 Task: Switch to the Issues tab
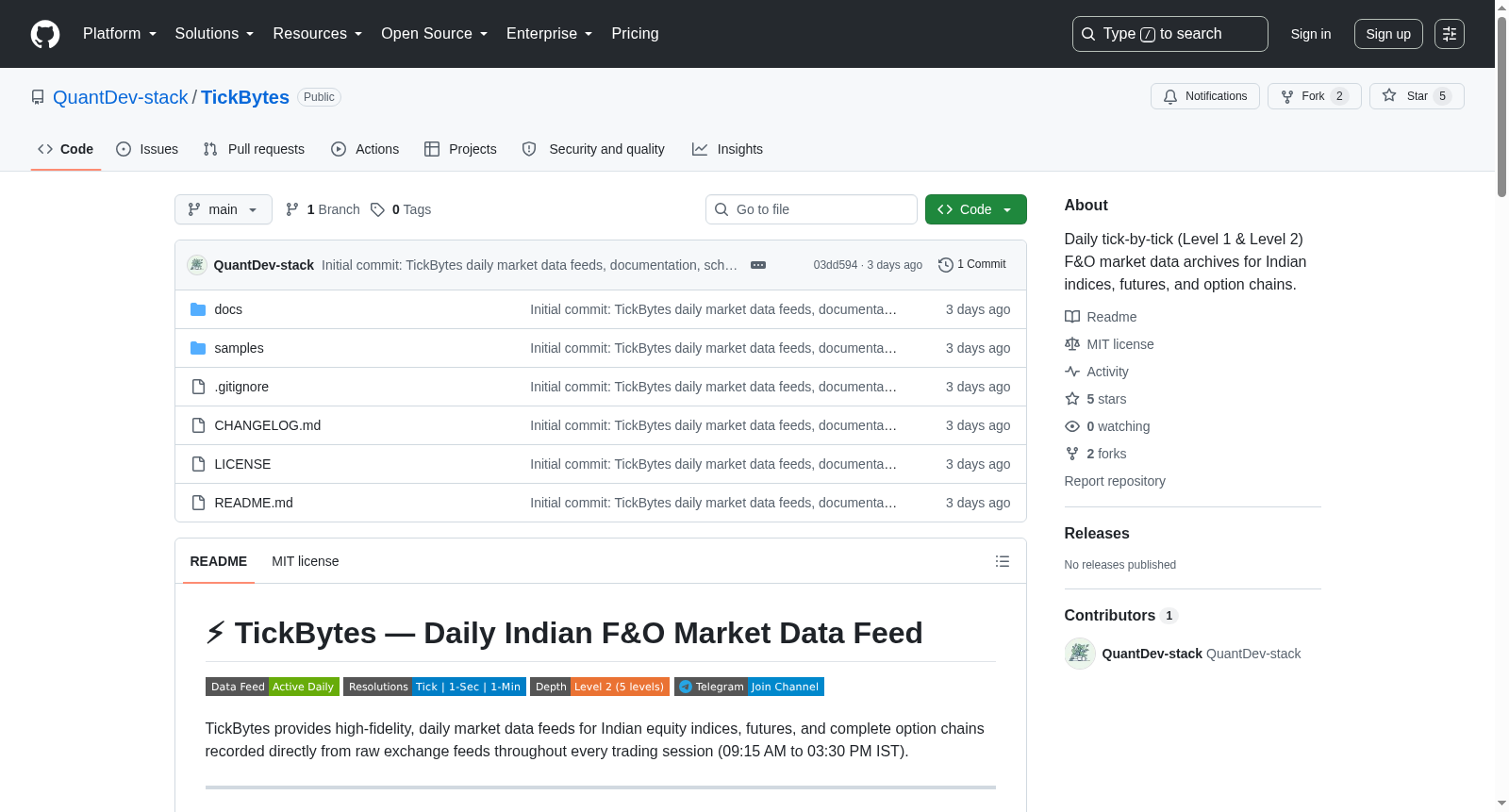[147, 149]
